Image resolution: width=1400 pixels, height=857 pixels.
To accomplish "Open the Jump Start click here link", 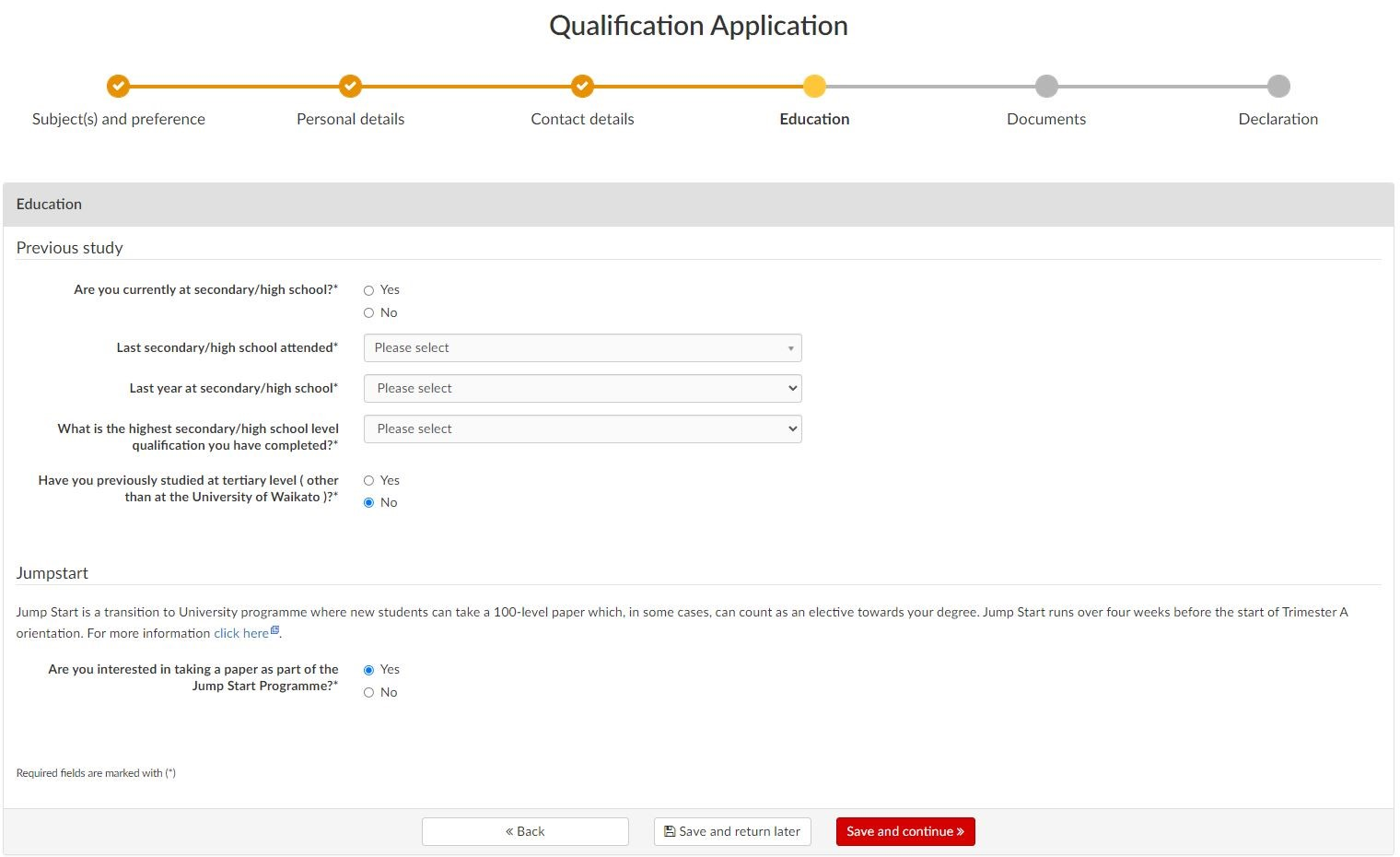I will click(x=241, y=633).
